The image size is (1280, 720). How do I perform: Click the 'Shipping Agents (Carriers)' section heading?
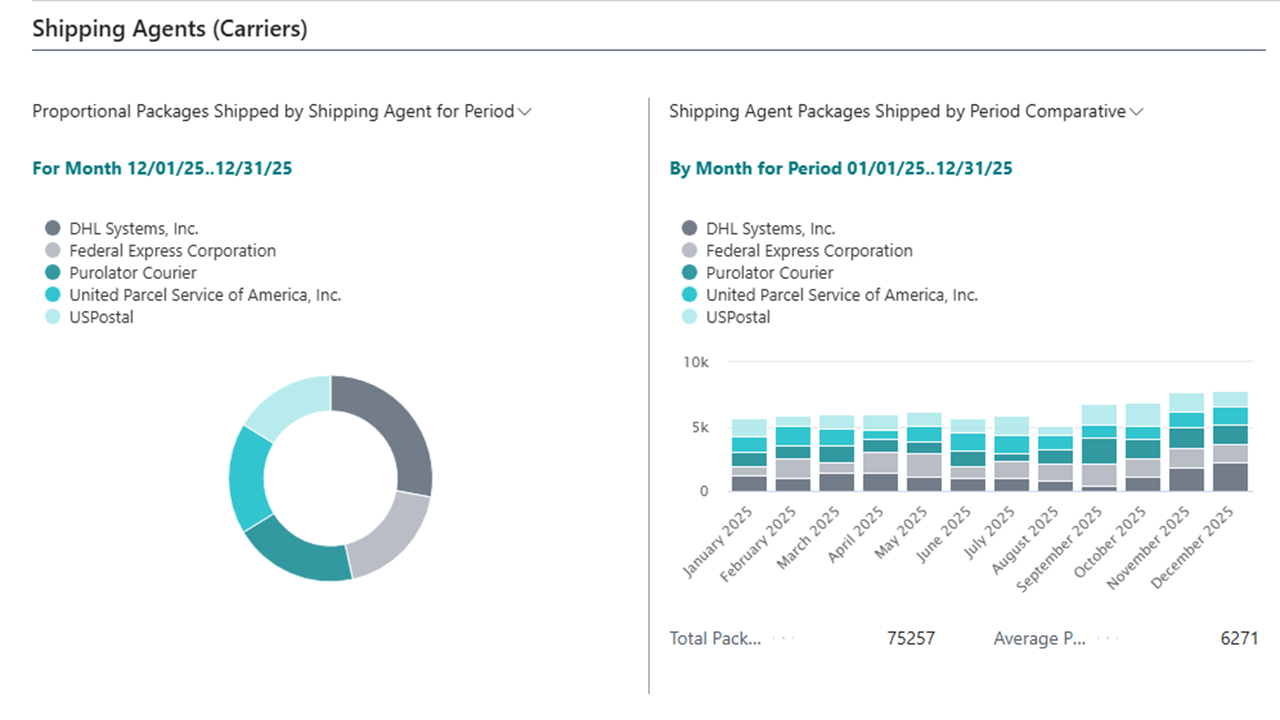(170, 29)
